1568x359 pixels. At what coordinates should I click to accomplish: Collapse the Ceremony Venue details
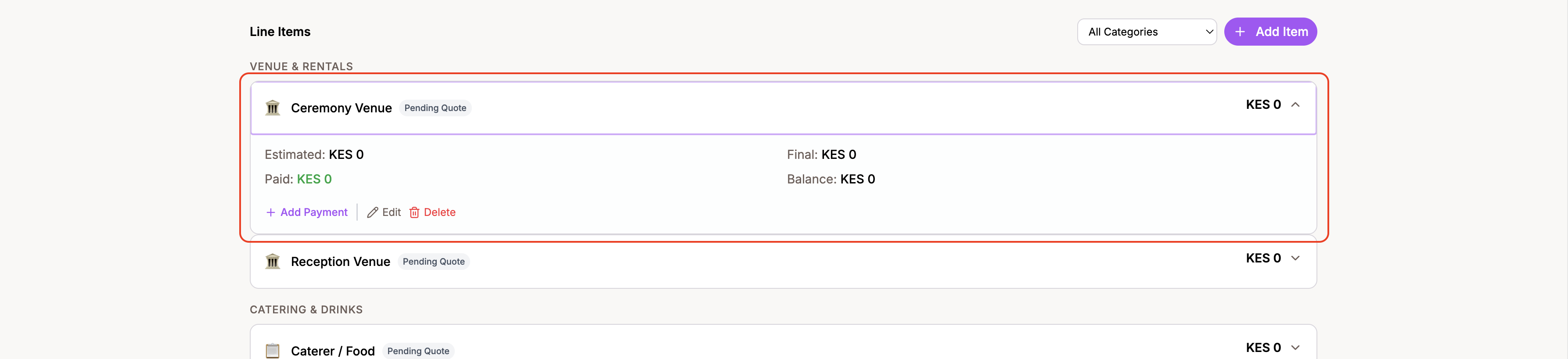click(1295, 104)
